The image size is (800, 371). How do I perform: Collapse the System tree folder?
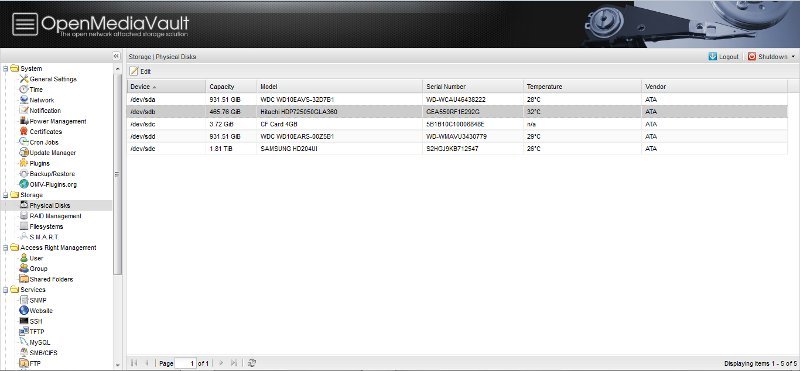tap(5, 68)
